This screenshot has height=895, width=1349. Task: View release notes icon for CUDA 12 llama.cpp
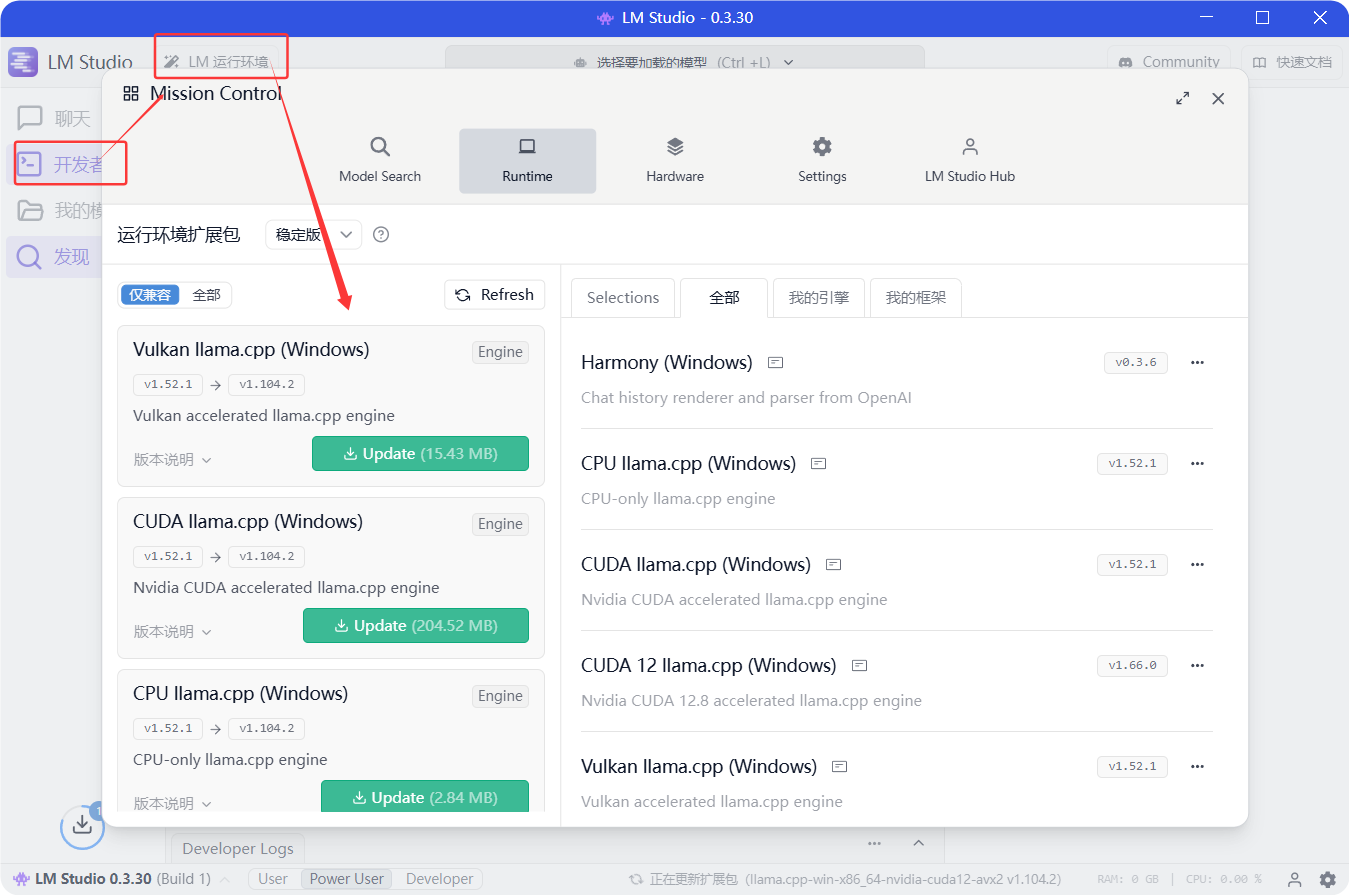[x=859, y=666]
